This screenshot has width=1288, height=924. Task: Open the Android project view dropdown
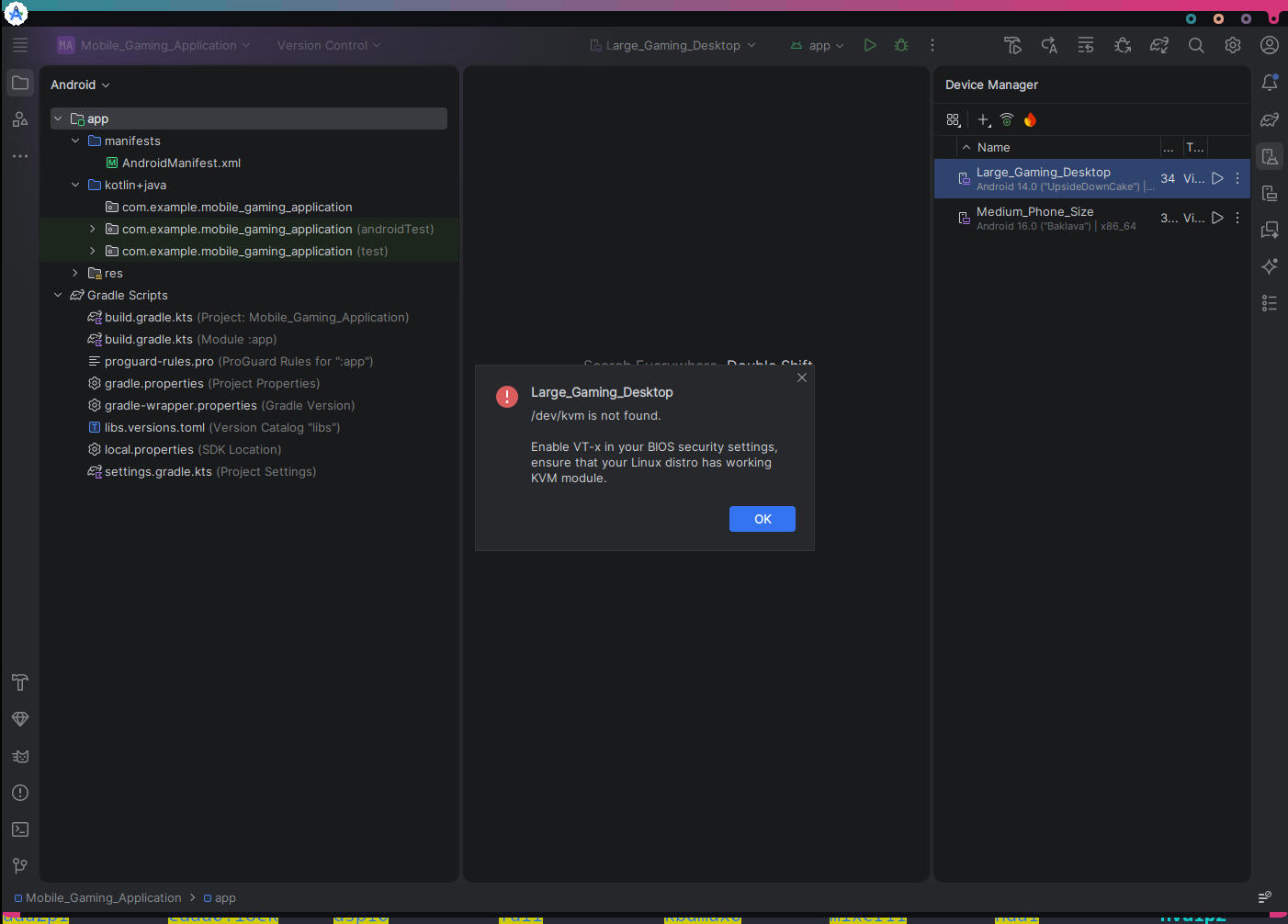[80, 85]
